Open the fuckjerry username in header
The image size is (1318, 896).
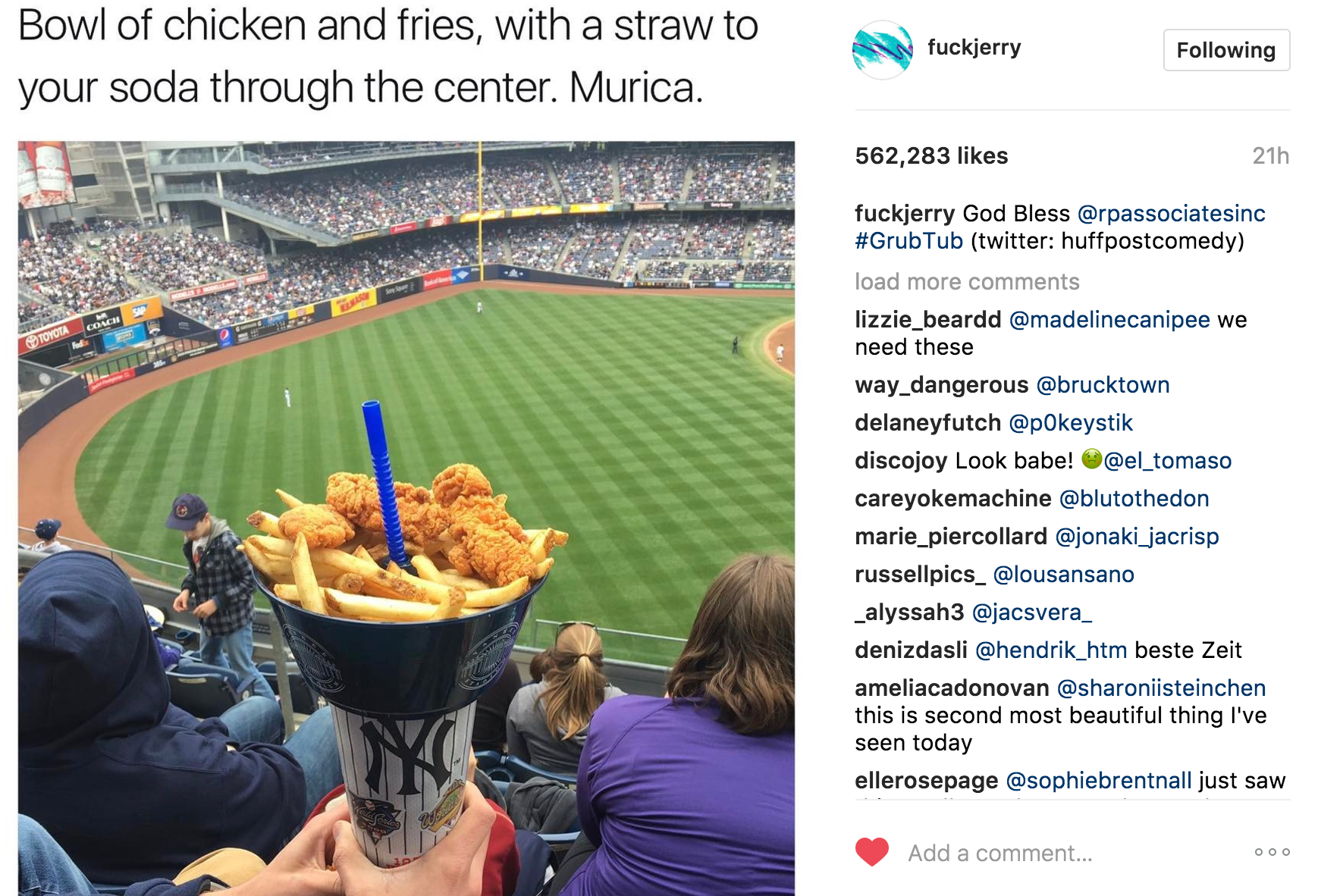[x=974, y=48]
